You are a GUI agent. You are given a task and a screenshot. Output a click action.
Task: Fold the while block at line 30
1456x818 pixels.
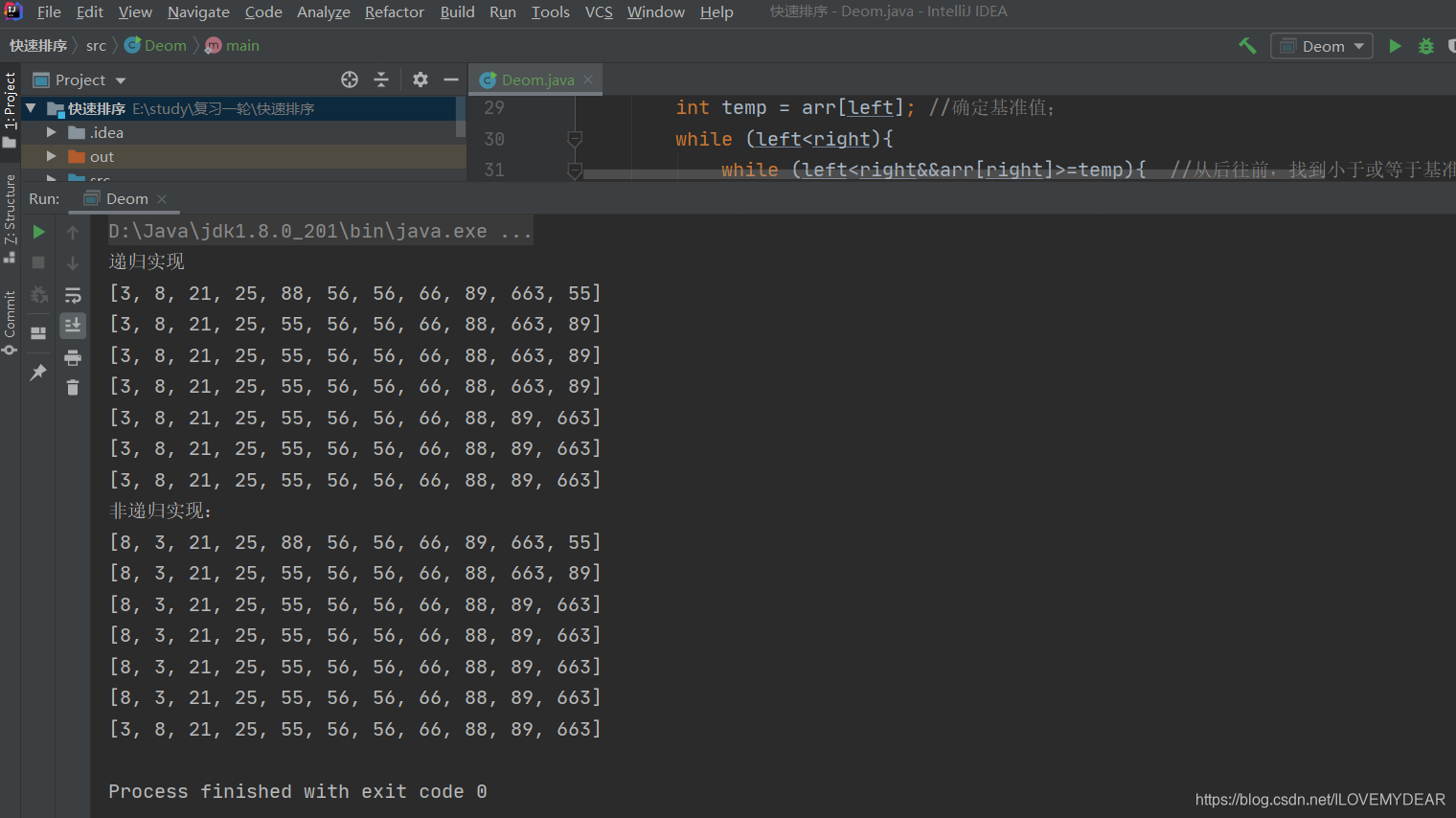tap(575, 139)
